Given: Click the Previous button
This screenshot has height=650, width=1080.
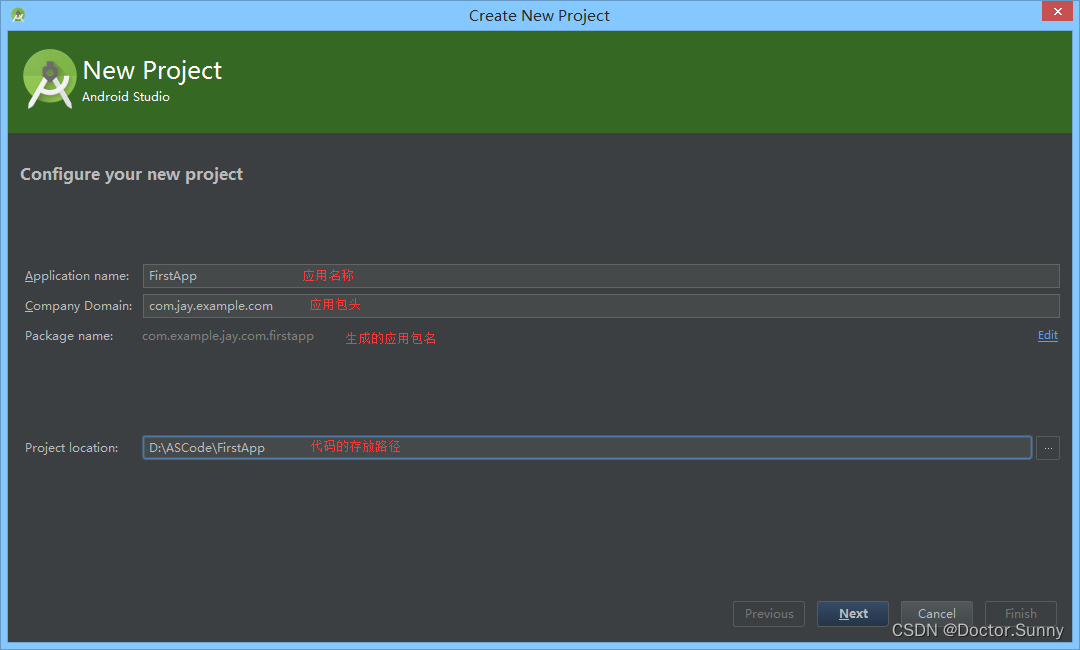Looking at the screenshot, I should 769,614.
